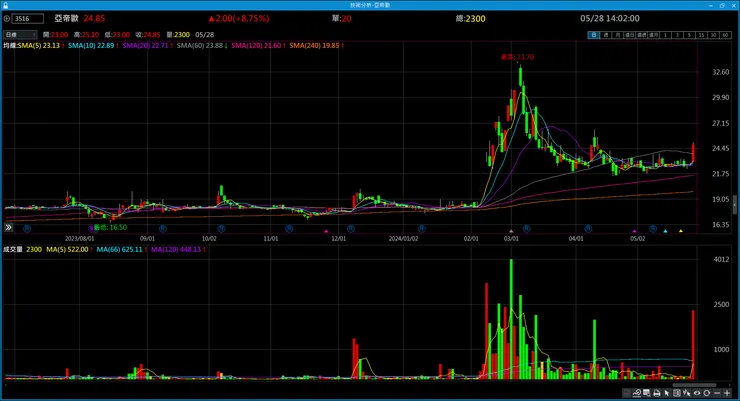Click the stock name 亞帝歐
Viewport: 740px width, 401px height.
pyautogui.click(x=66, y=18)
